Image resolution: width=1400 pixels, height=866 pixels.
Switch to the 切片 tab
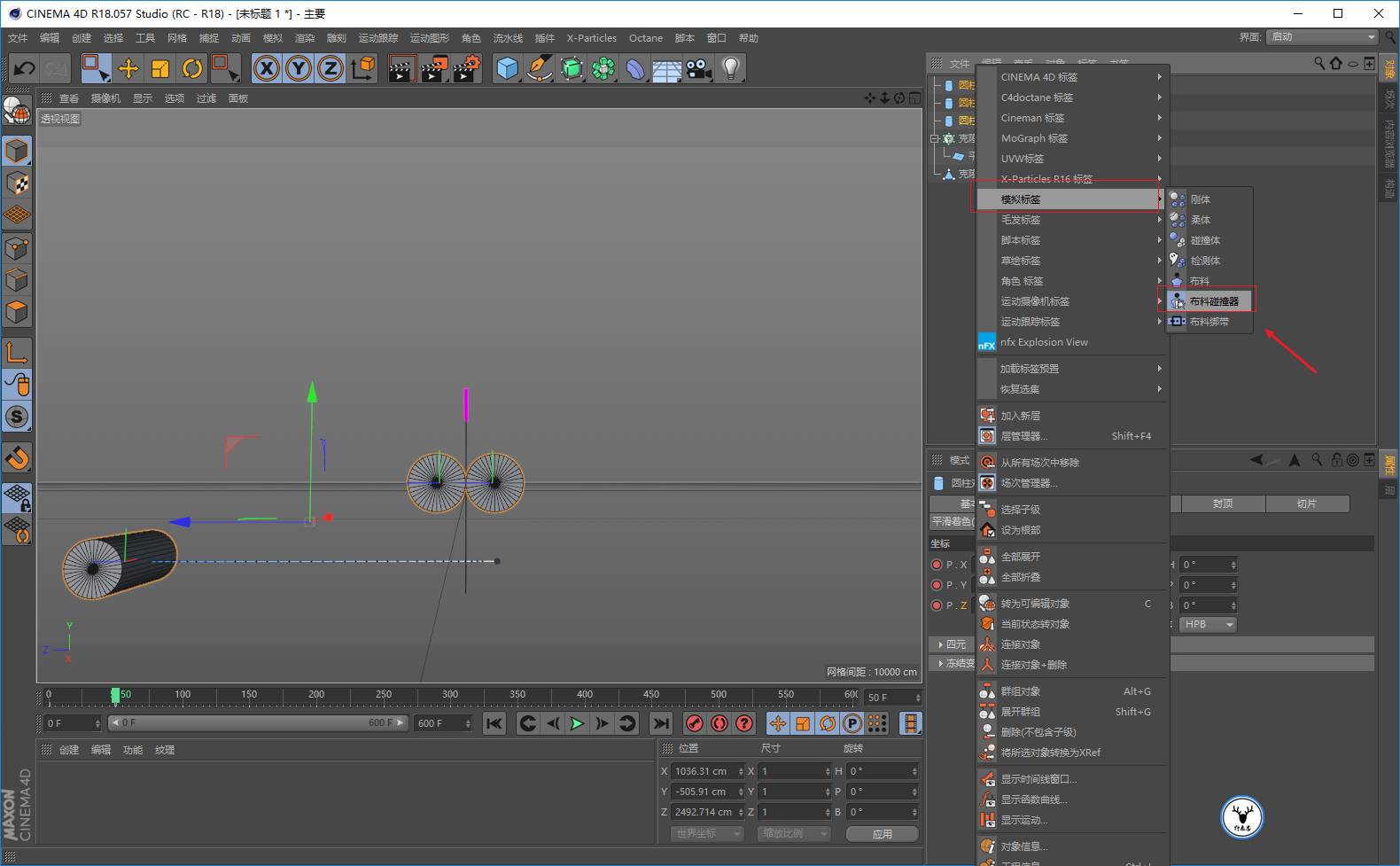(x=1307, y=503)
